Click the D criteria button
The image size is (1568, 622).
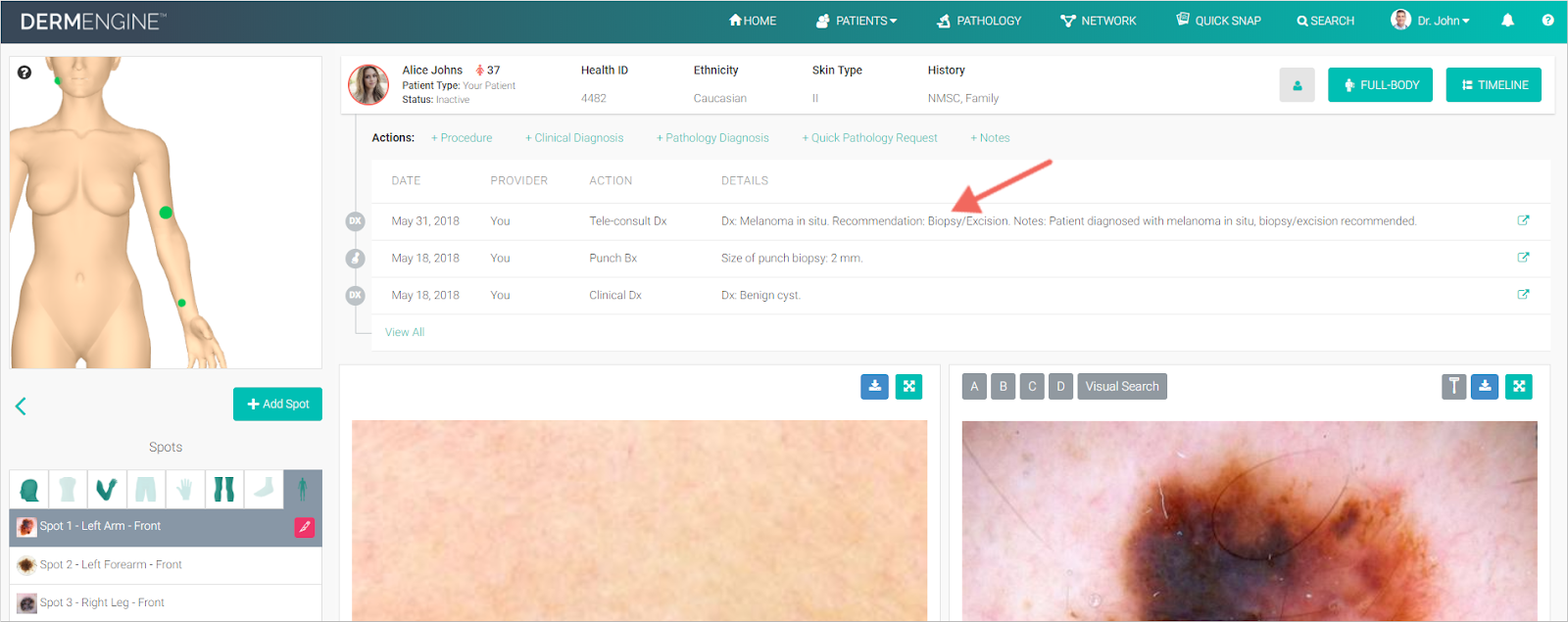(x=1060, y=386)
